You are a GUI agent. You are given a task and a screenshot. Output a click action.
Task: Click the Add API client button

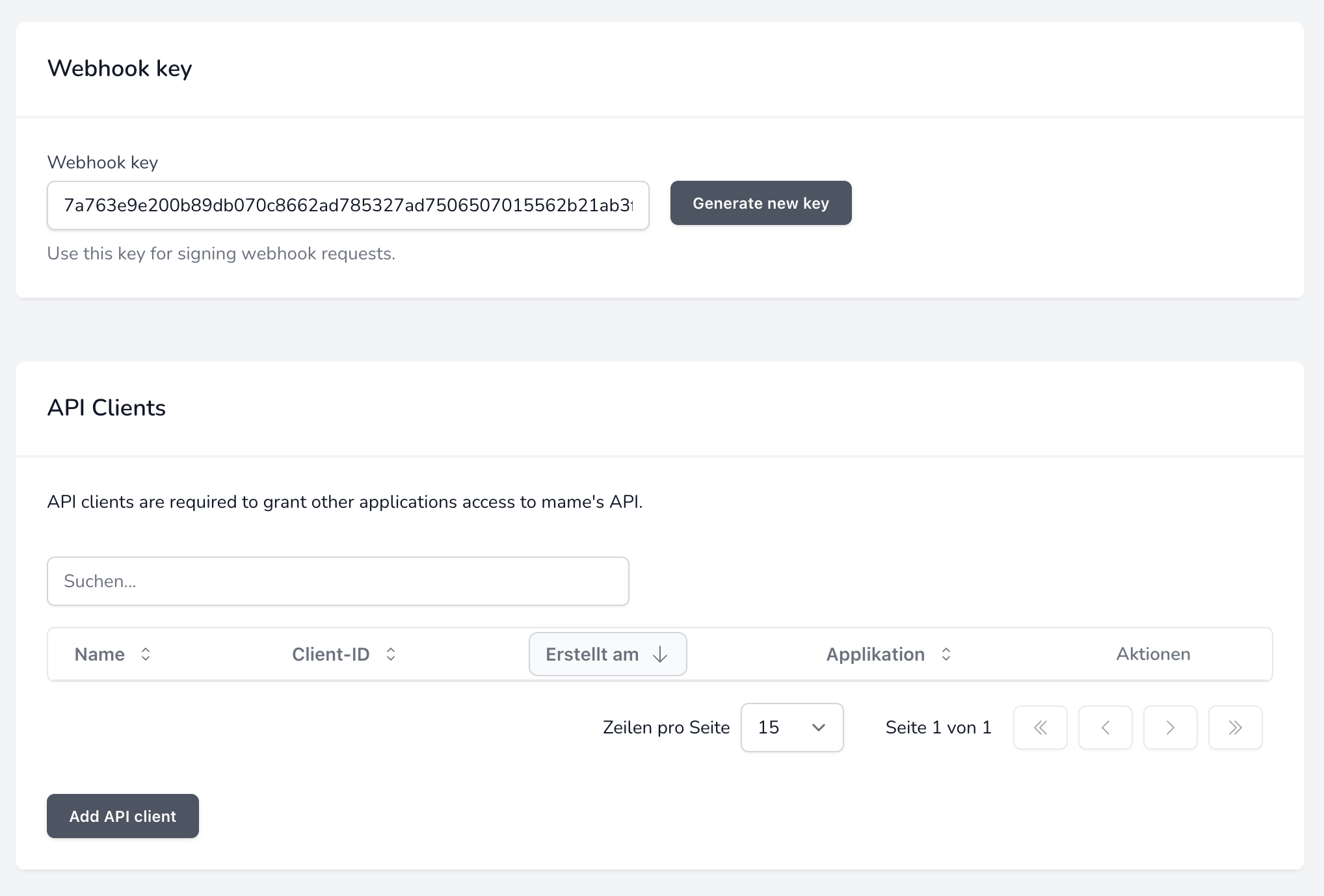(x=122, y=816)
